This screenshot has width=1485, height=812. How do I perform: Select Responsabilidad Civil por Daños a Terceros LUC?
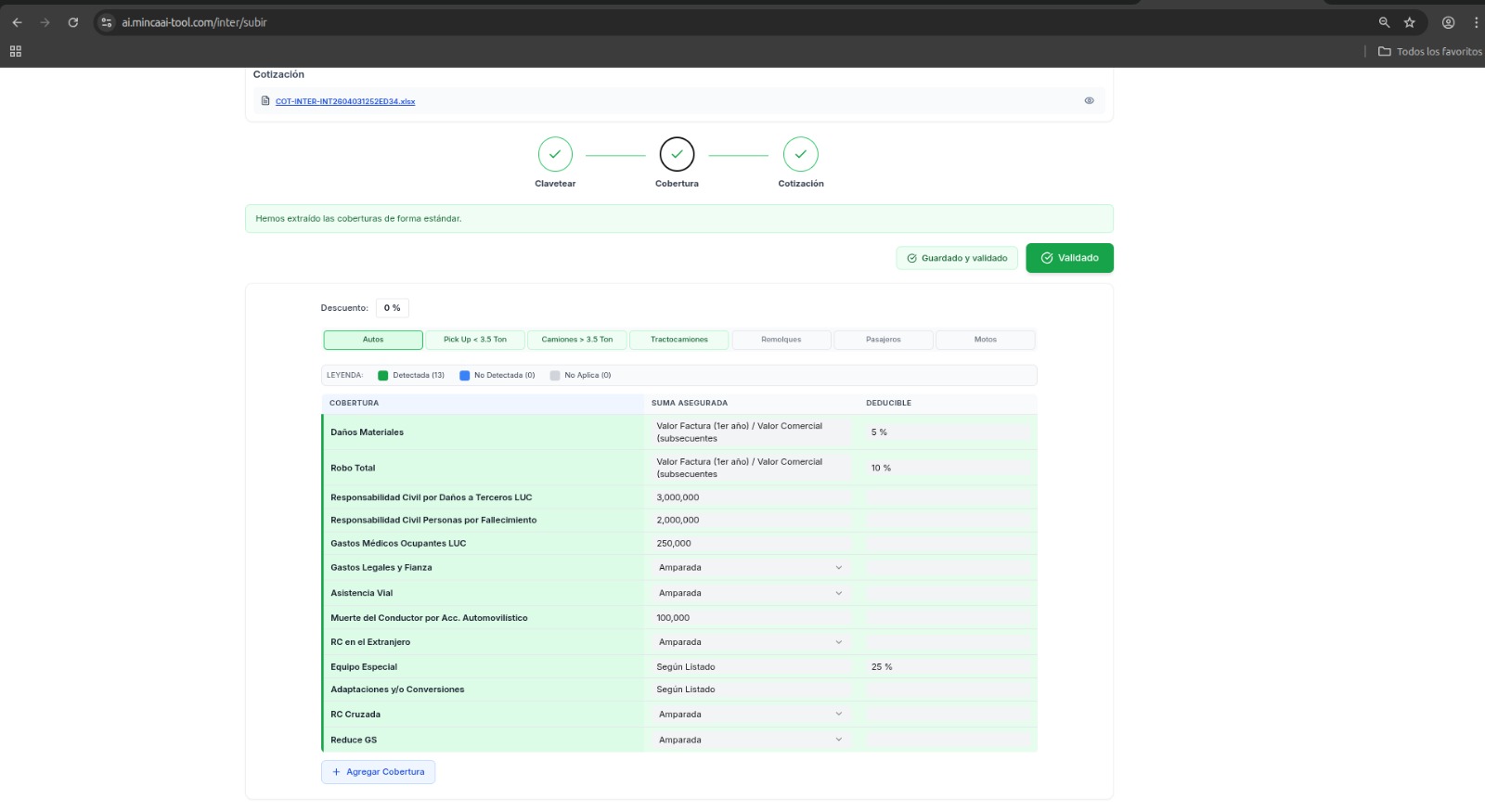click(x=432, y=497)
